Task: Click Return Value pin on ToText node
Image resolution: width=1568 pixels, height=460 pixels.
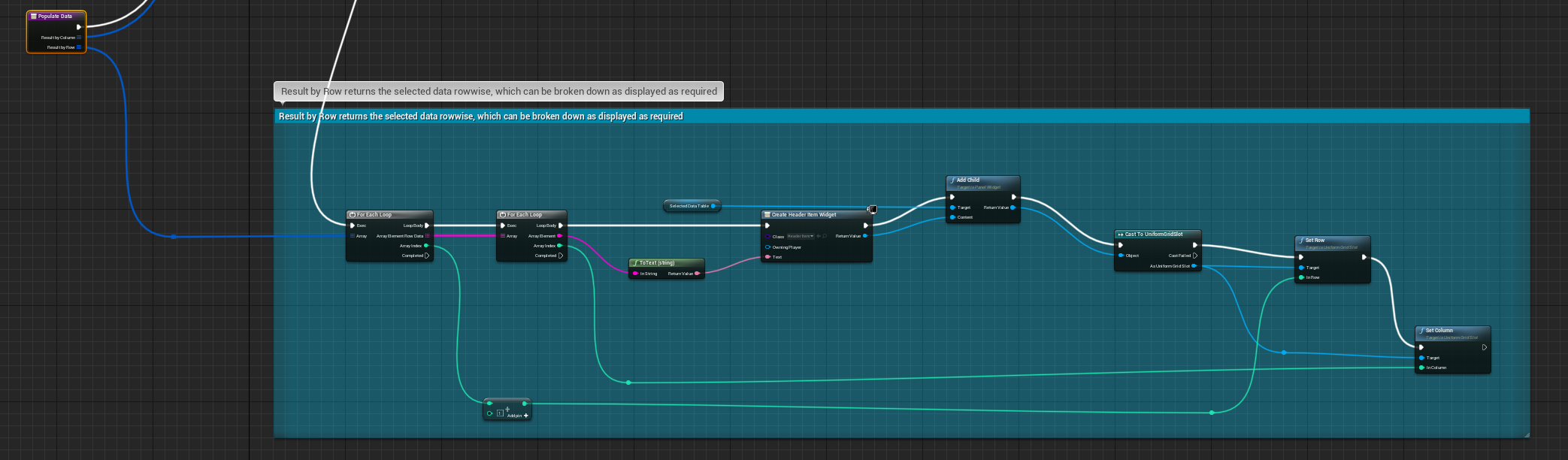Action: pos(698,274)
